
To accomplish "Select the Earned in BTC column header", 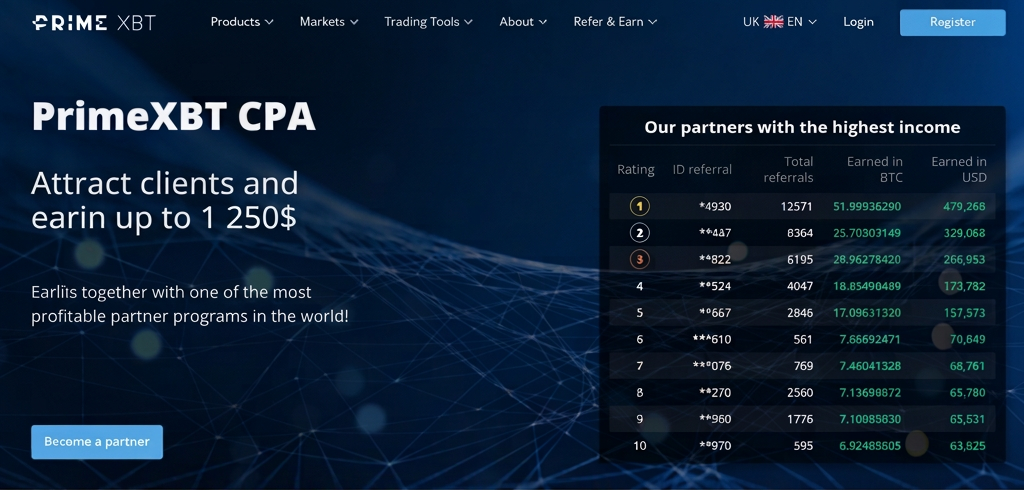I will pyautogui.click(x=874, y=169).
